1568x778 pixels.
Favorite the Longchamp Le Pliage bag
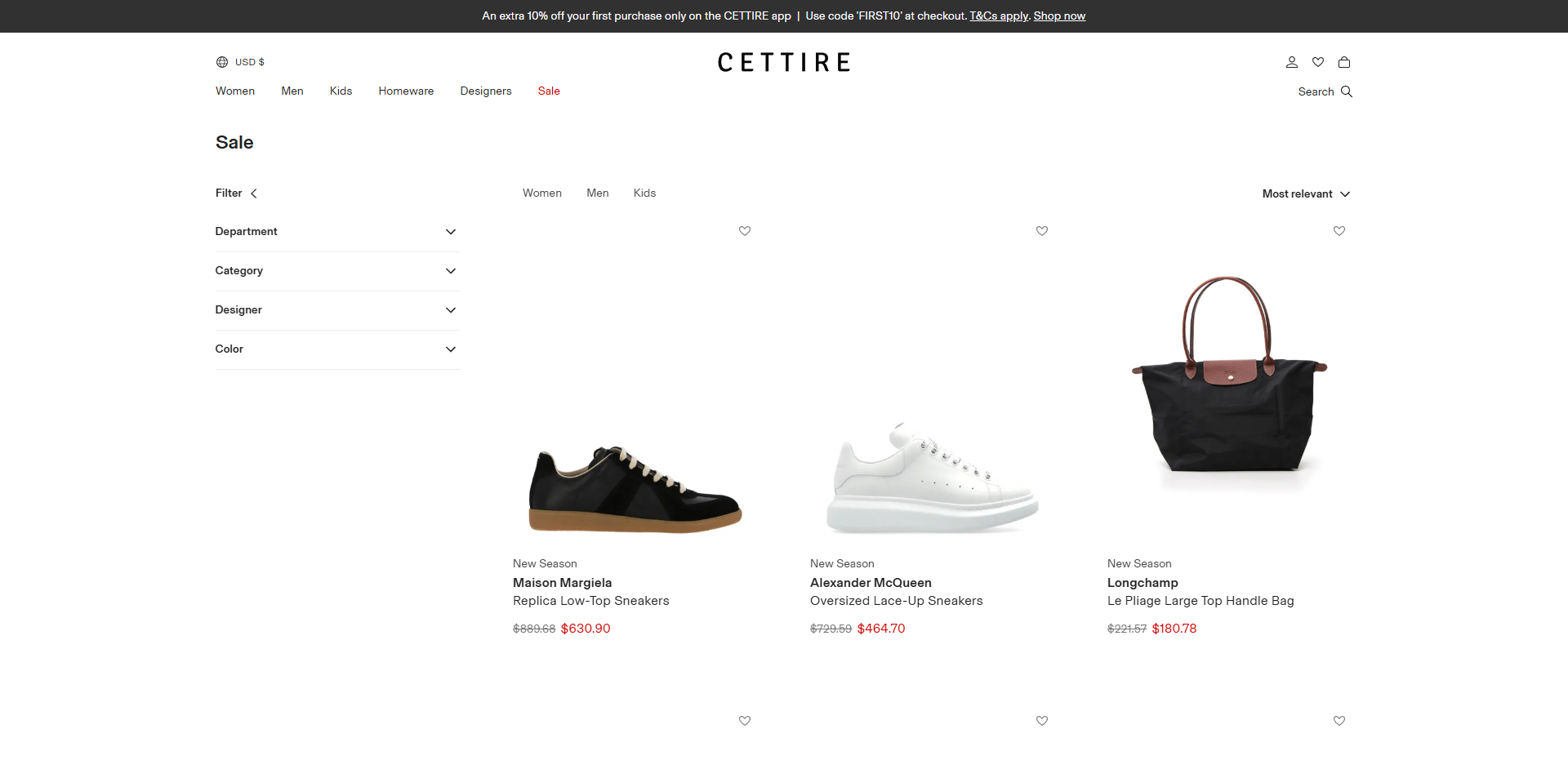(x=1339, y=231)
